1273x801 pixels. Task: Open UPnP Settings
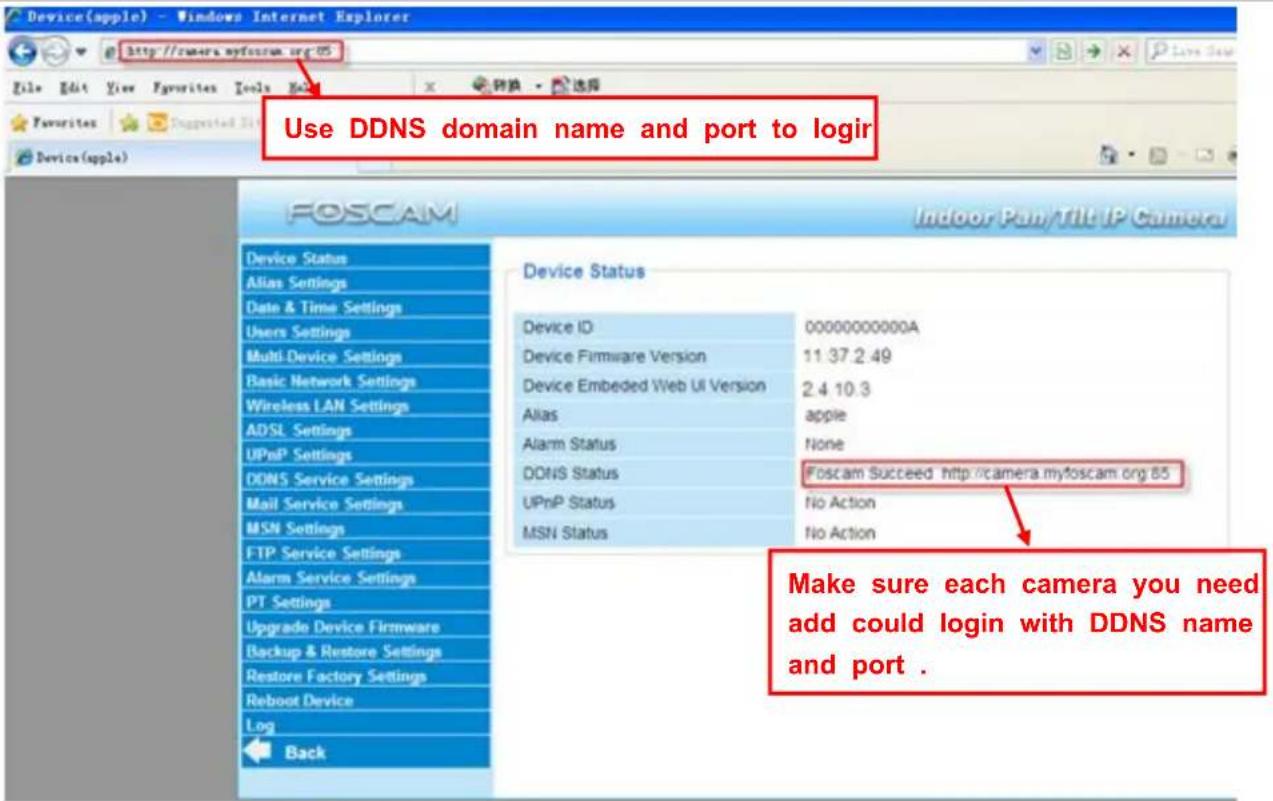(366, 454)
